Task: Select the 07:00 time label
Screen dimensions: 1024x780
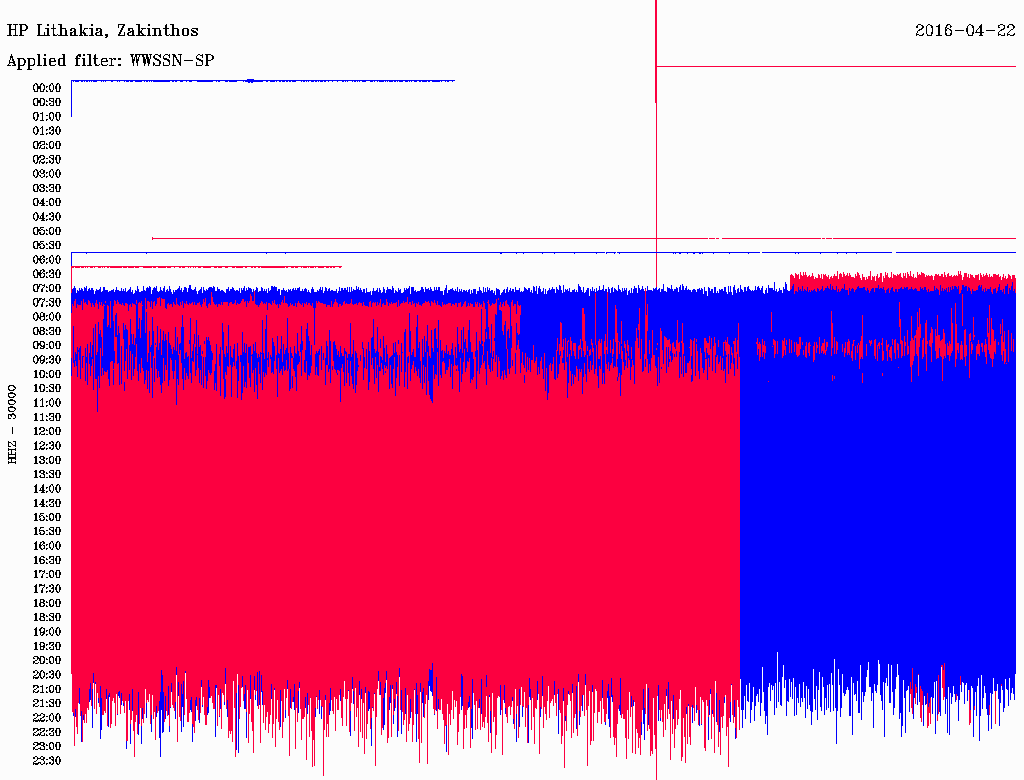Action: tap(47, 288)
